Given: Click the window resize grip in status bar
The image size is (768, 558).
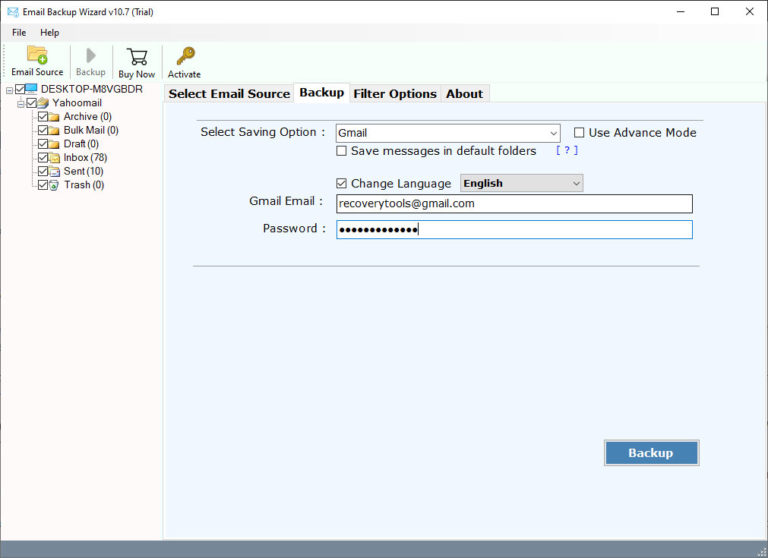Looking at the screenshot, I should pyautogui.click(x=761, y=552).
